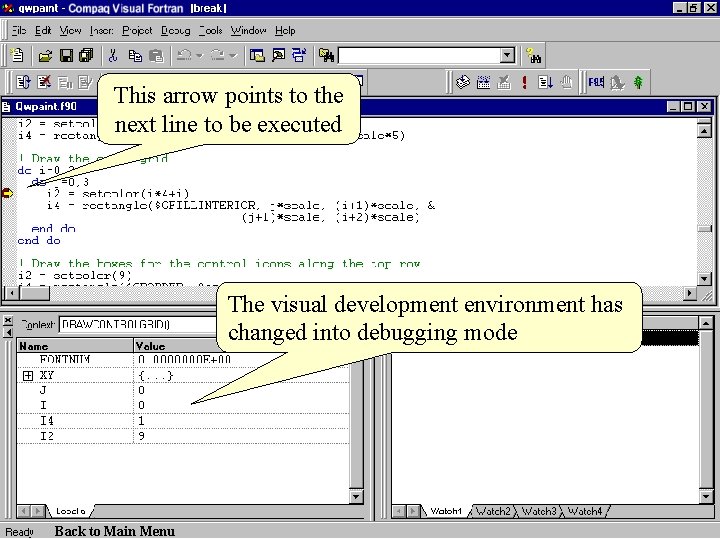Click the J variable name
Image resolution: width=720 pixels, height=540 pixels.
pyautogui.click(x=43, y=390)
